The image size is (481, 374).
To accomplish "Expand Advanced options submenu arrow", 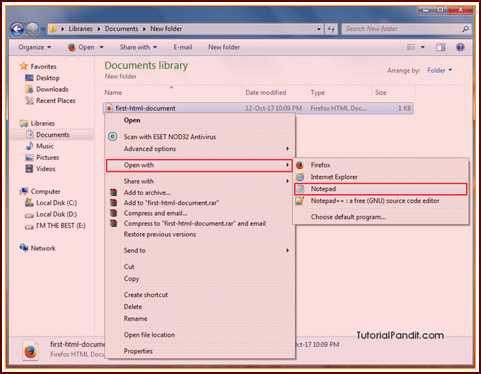I will pos(287,149).
